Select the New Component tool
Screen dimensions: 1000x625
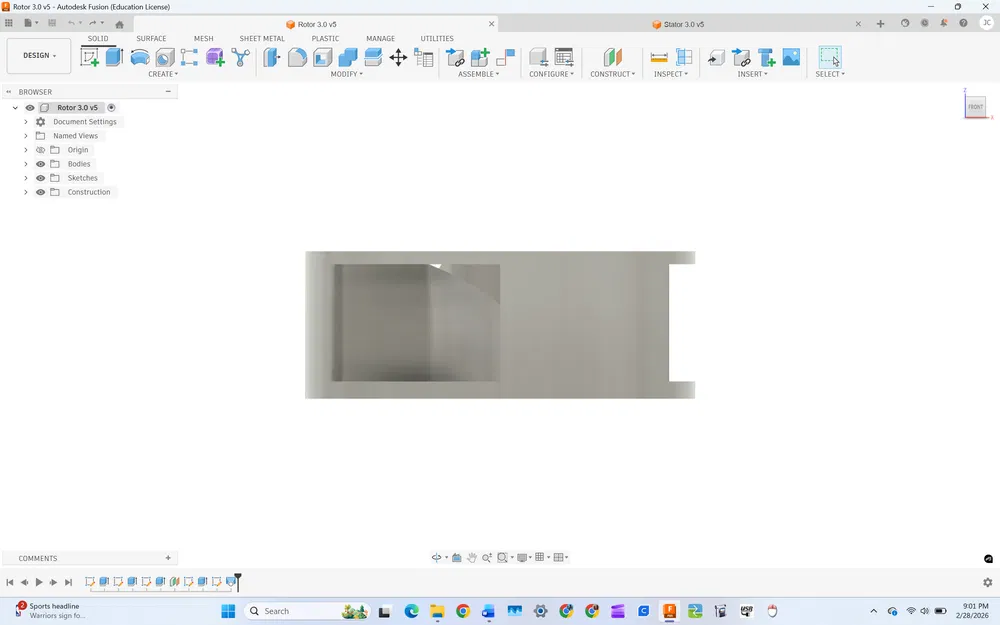pos(480,57)
